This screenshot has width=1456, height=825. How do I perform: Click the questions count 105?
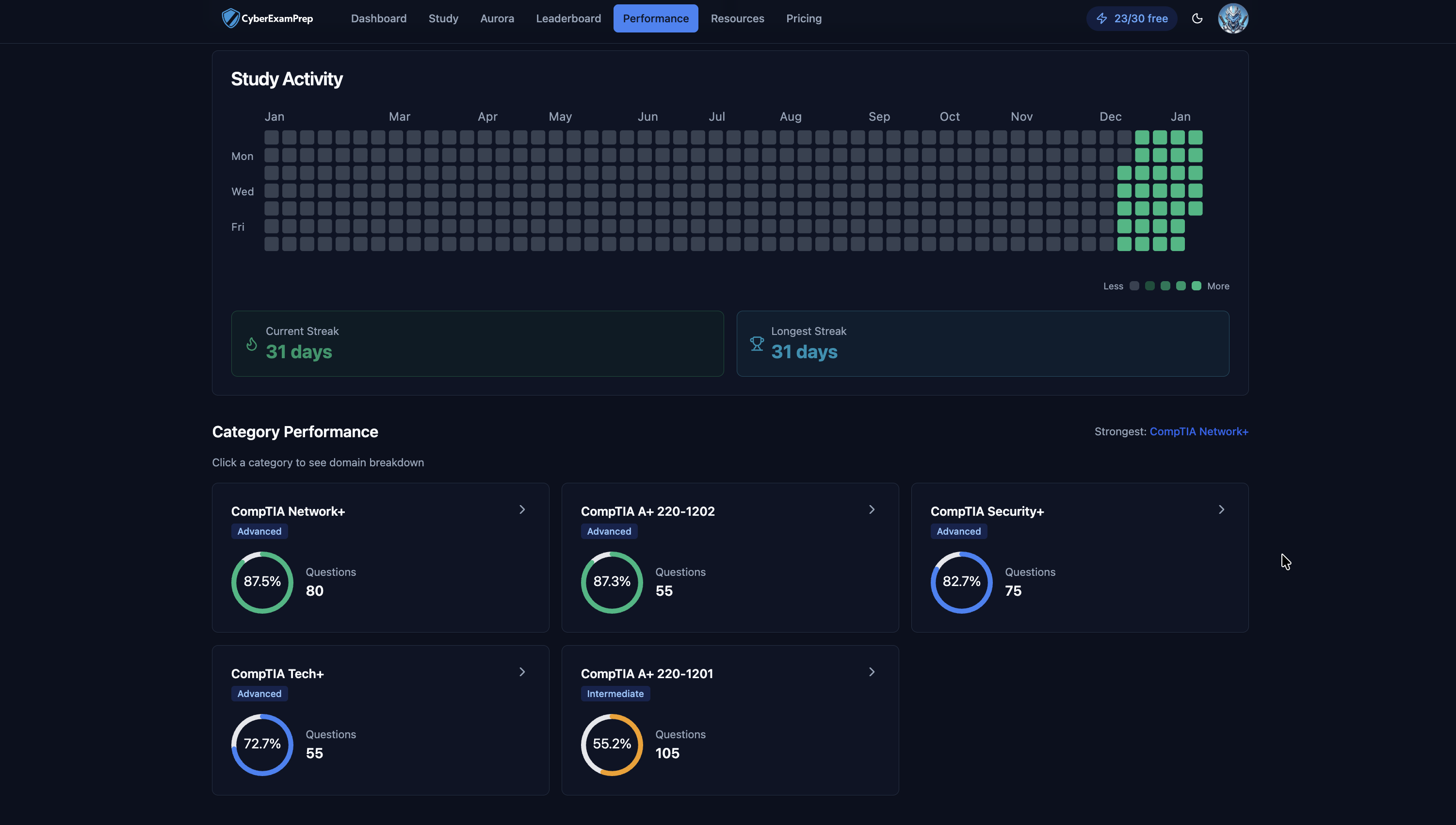[667, 753]
